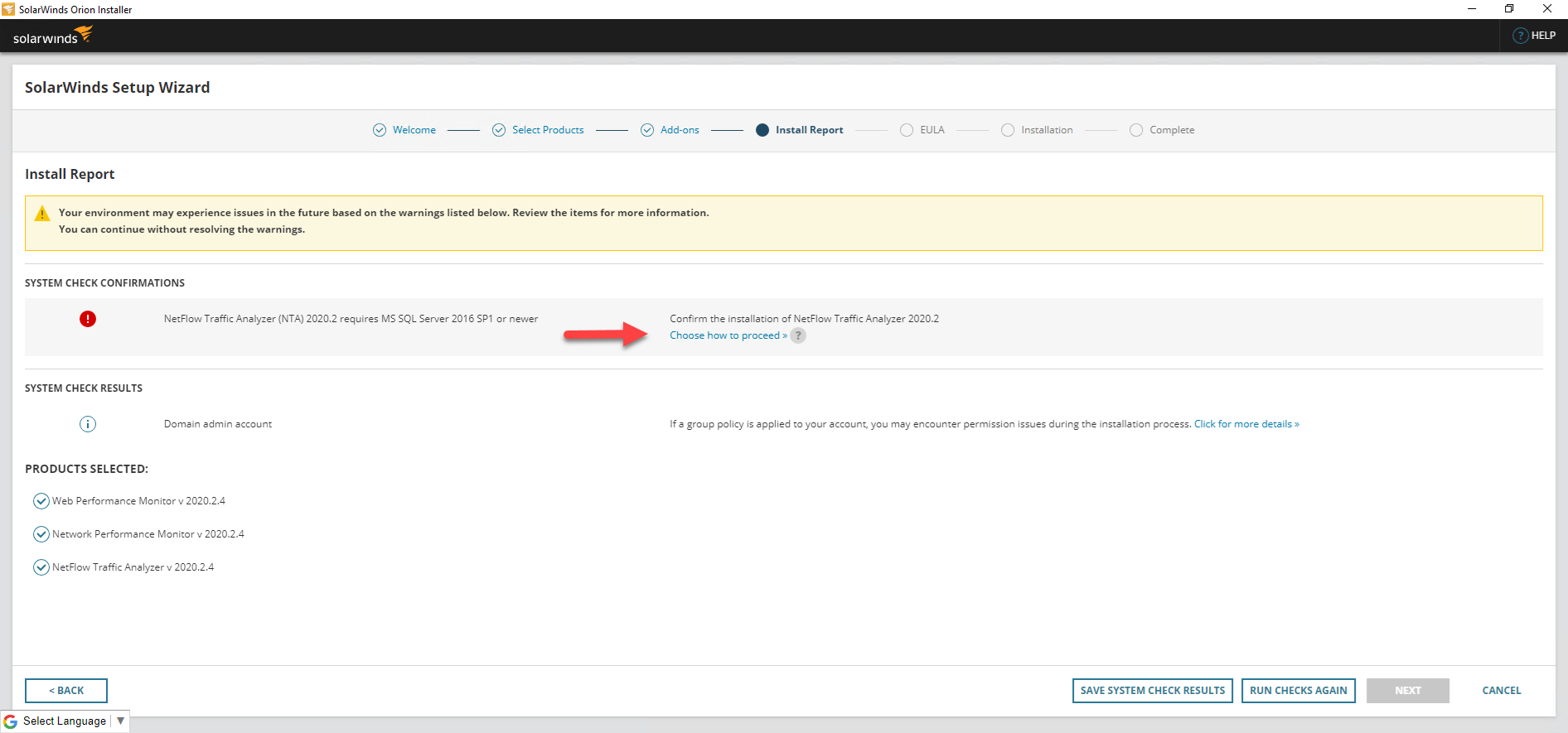Select the EULA wizard step label
This screenshot has height=733, width=1568.
pos(932,130)
